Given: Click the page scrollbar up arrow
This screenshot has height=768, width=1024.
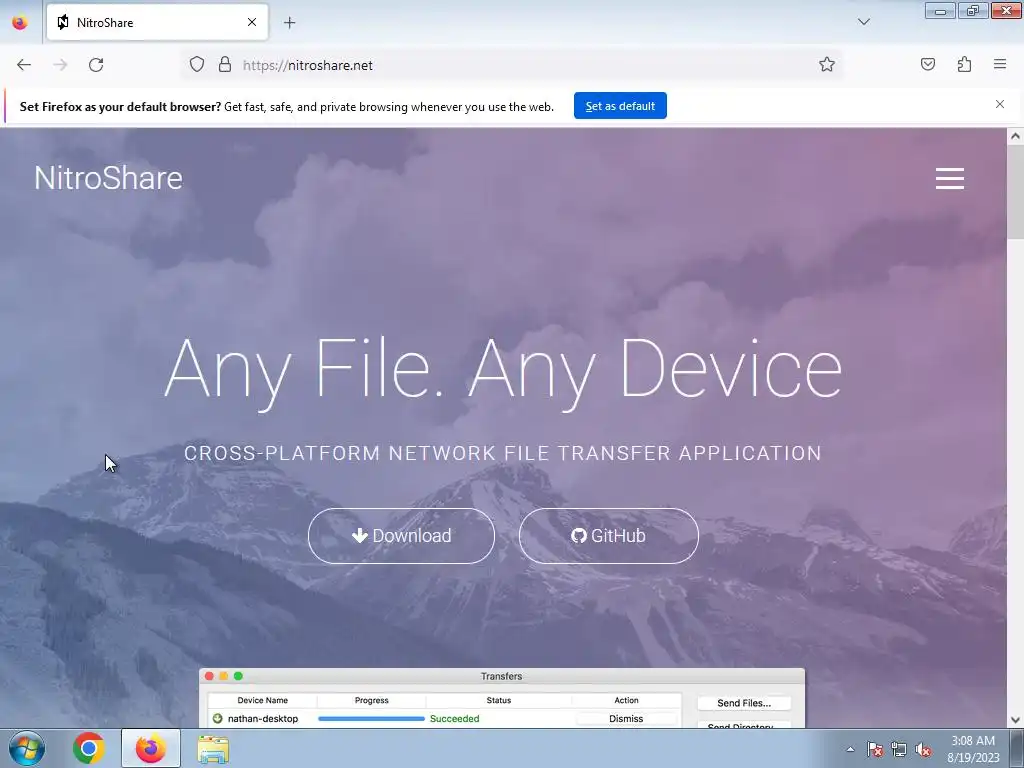Looking at the screenshot, I should click(1015, 136).
